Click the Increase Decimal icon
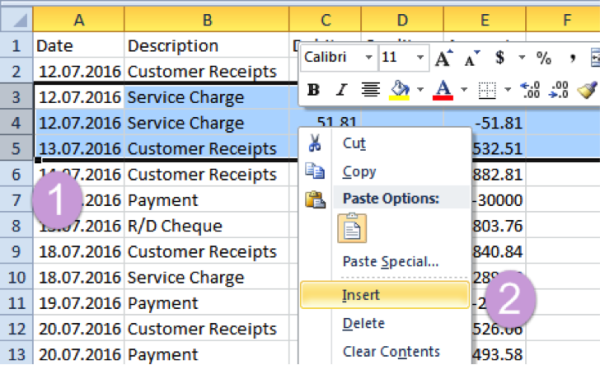Screen dimensions: 600x365 [x=530, y=90]
